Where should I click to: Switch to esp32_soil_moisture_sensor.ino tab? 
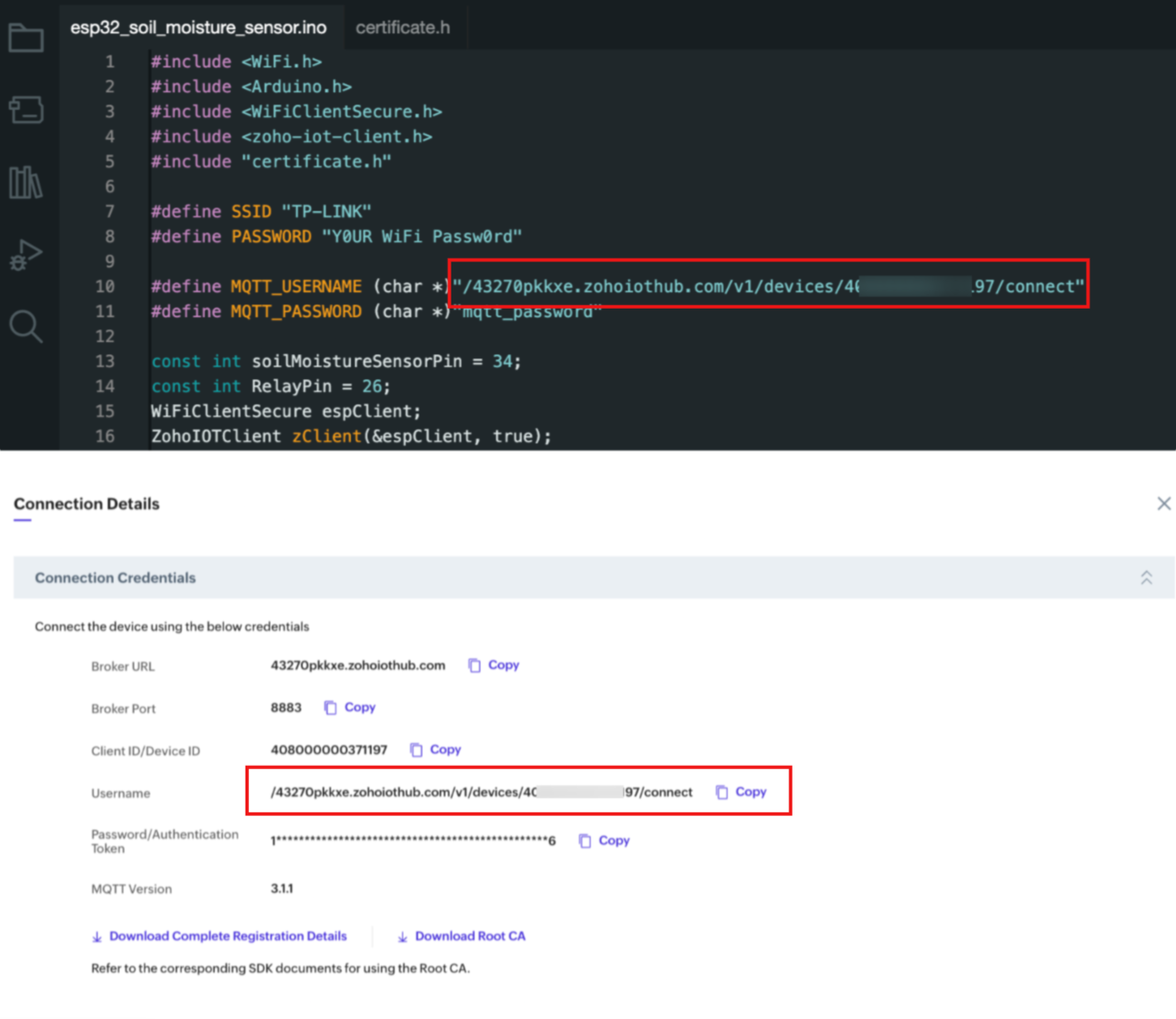point(198,27)
